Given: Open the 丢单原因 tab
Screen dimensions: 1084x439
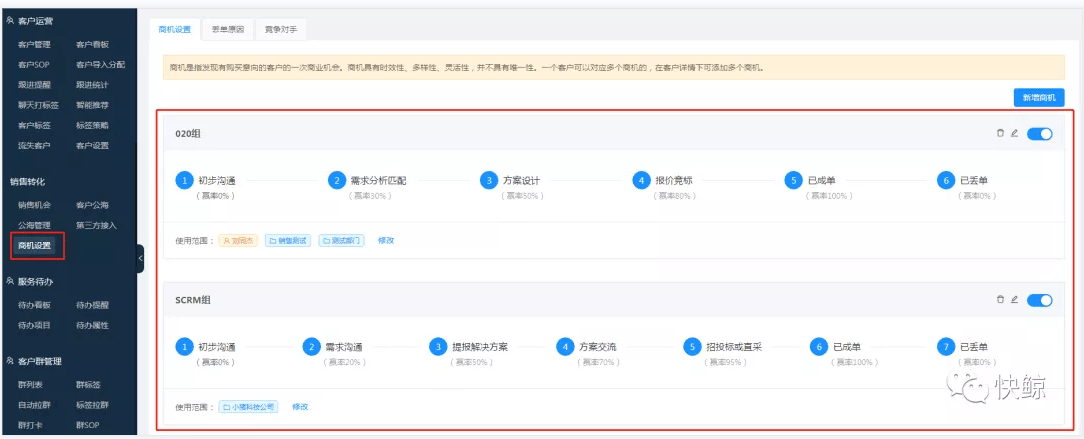Looking at the screenshot, I should point(227,30).
